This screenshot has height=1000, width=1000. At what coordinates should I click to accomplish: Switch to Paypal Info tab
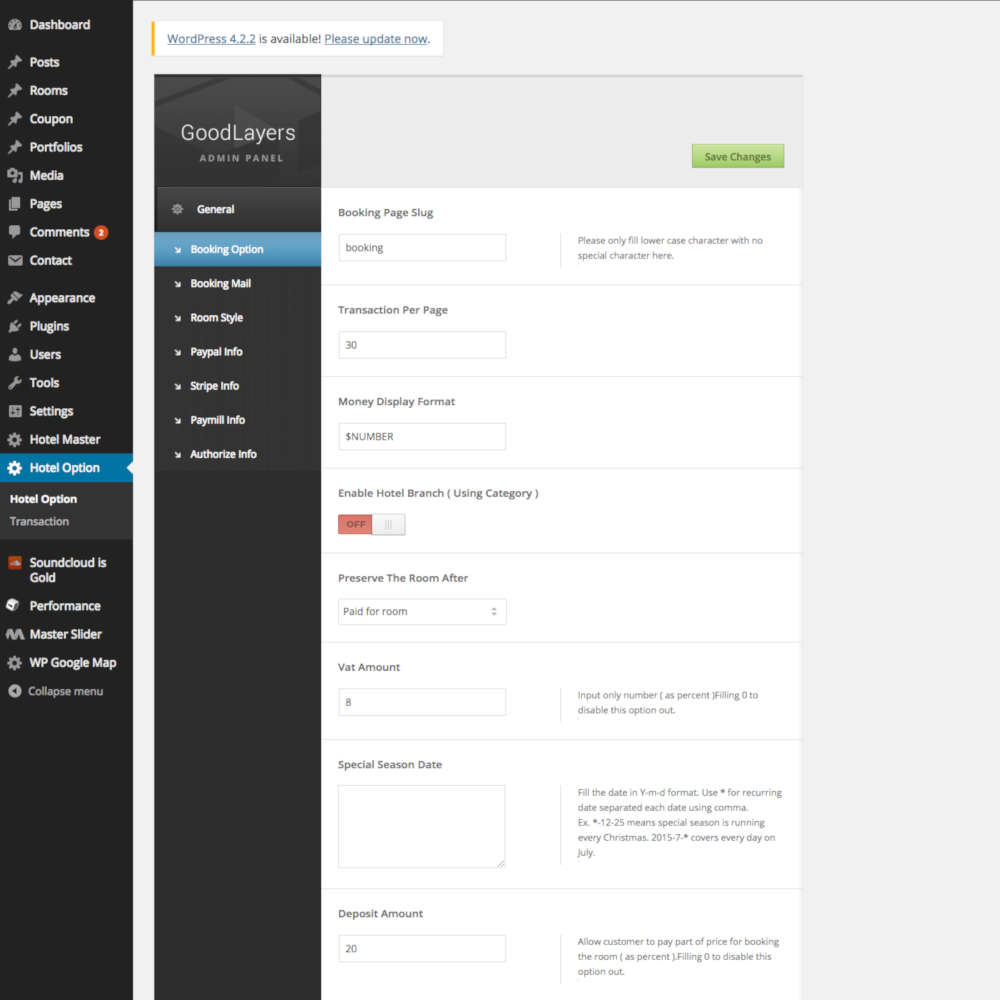[x=216, y=352]
